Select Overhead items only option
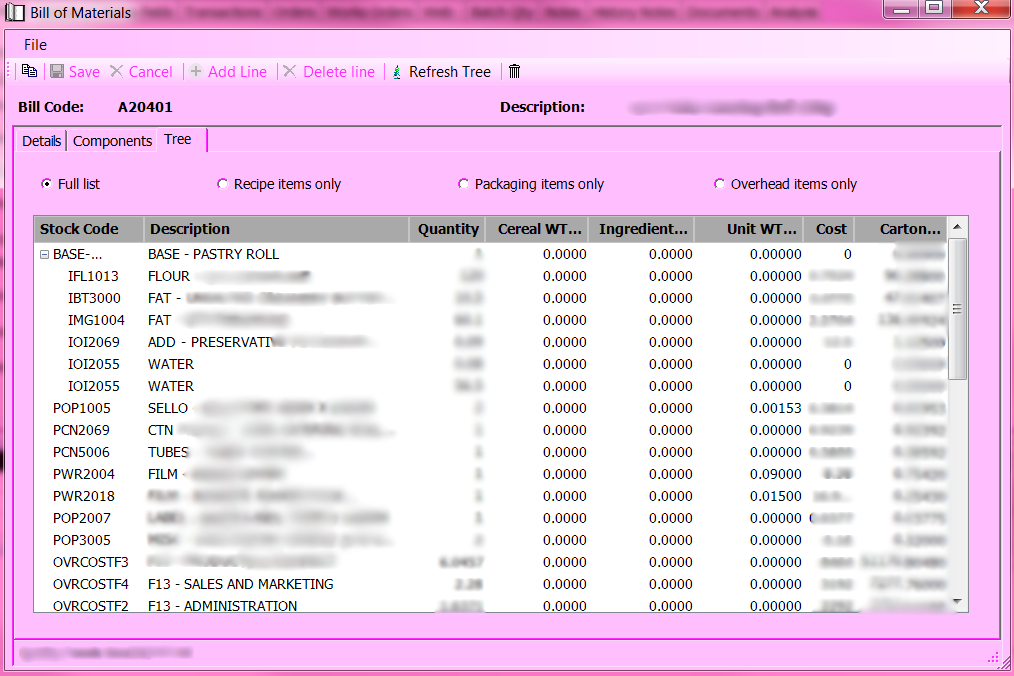This screenshot has height=676, width=1014. 719,184
